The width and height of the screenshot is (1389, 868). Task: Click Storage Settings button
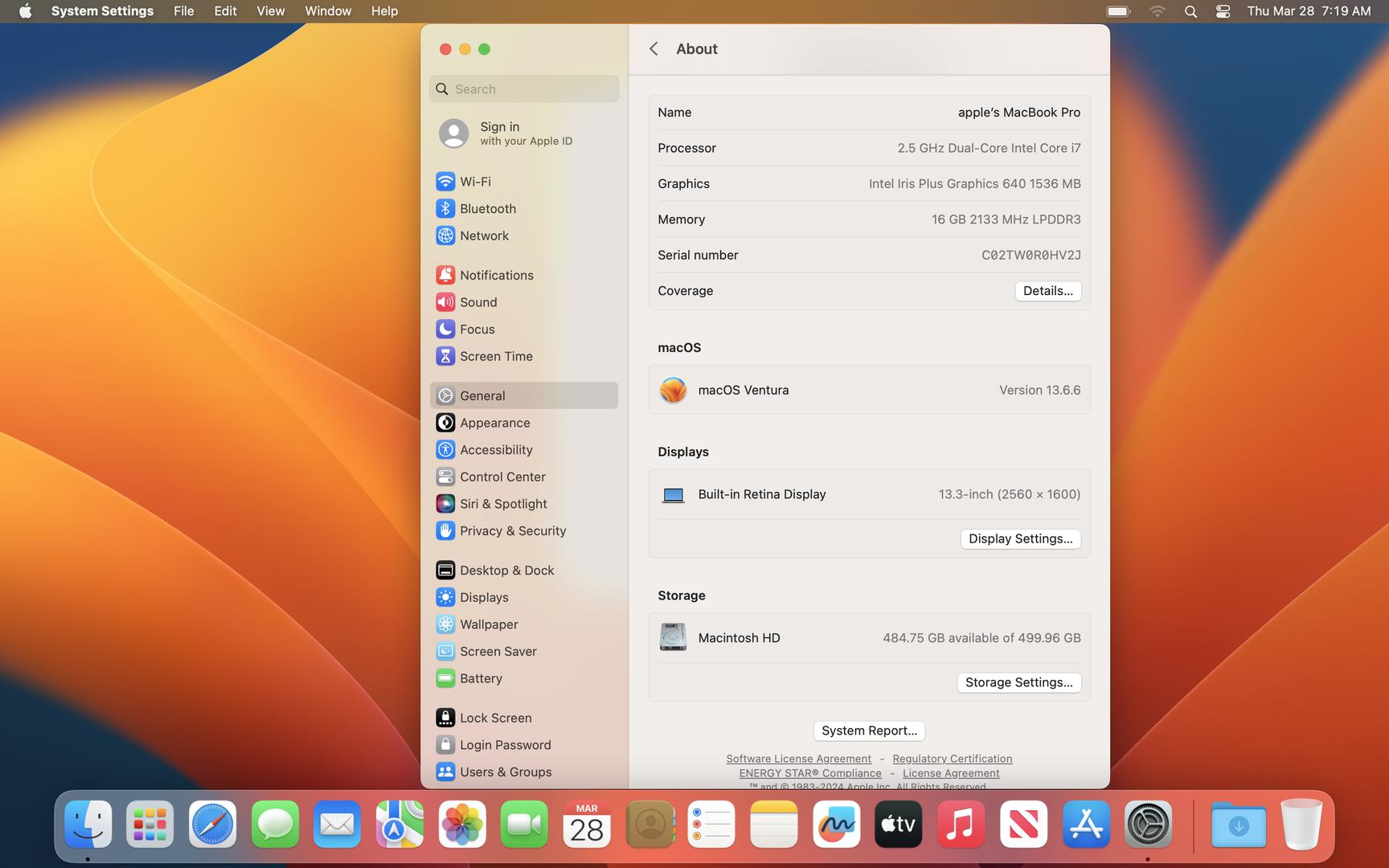tap(1018, 682)
